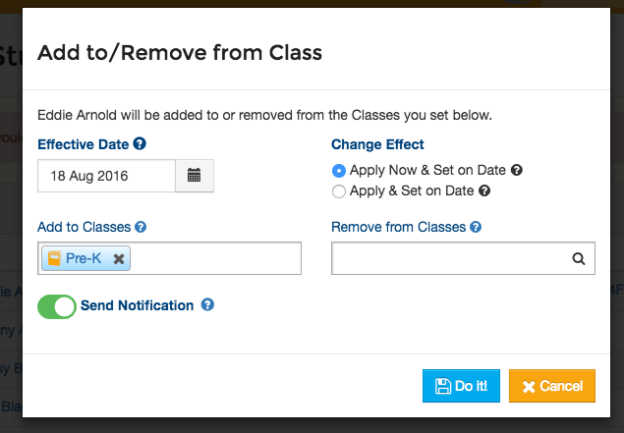The width and height of the screenshot is (624, 433).
Task: Click the Send Notification label text
Action: (x=137, y=305)
